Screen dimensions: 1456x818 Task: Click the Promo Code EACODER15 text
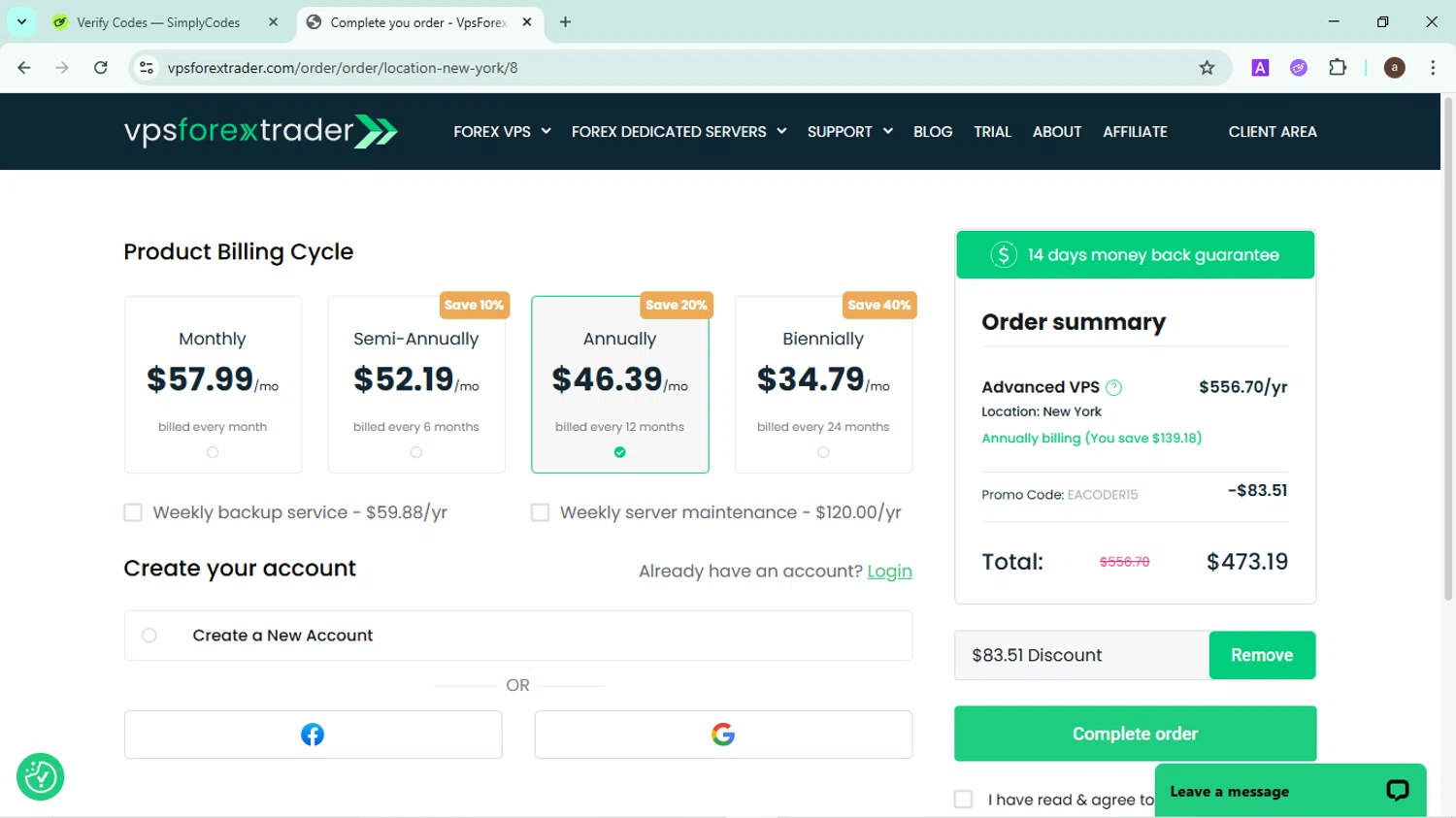(1059, 495)
